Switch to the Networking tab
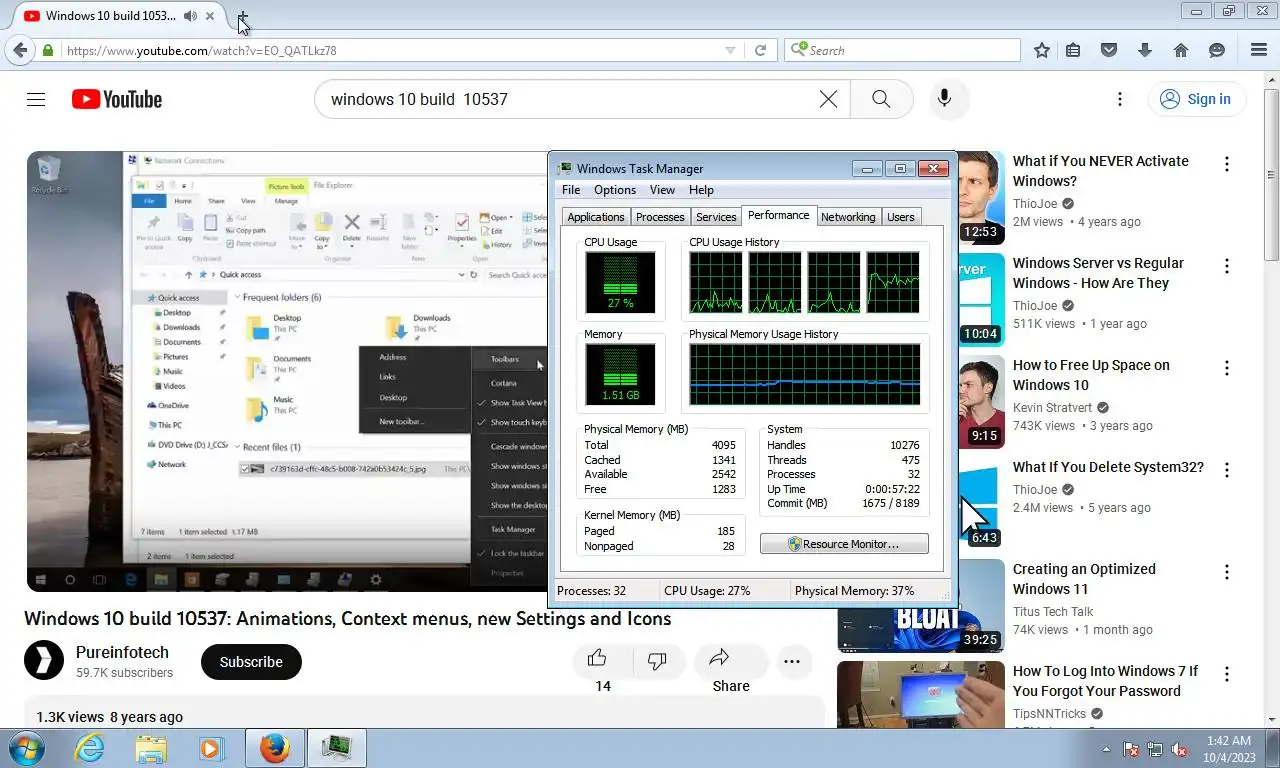The width and height of the screenshot is (1280, 768). click(848, 217)
